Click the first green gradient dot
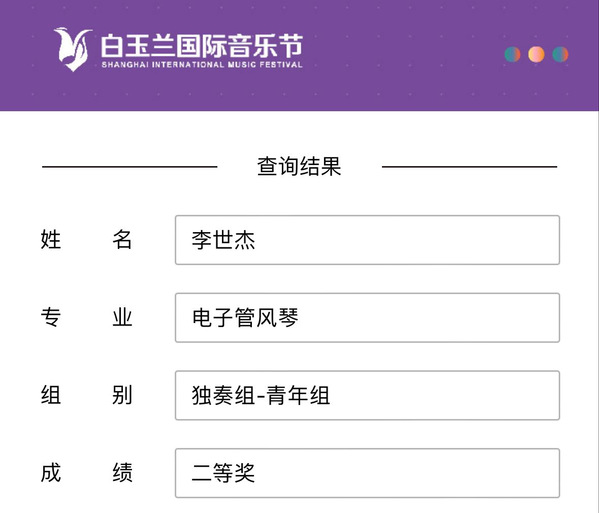 coord(512,54)
